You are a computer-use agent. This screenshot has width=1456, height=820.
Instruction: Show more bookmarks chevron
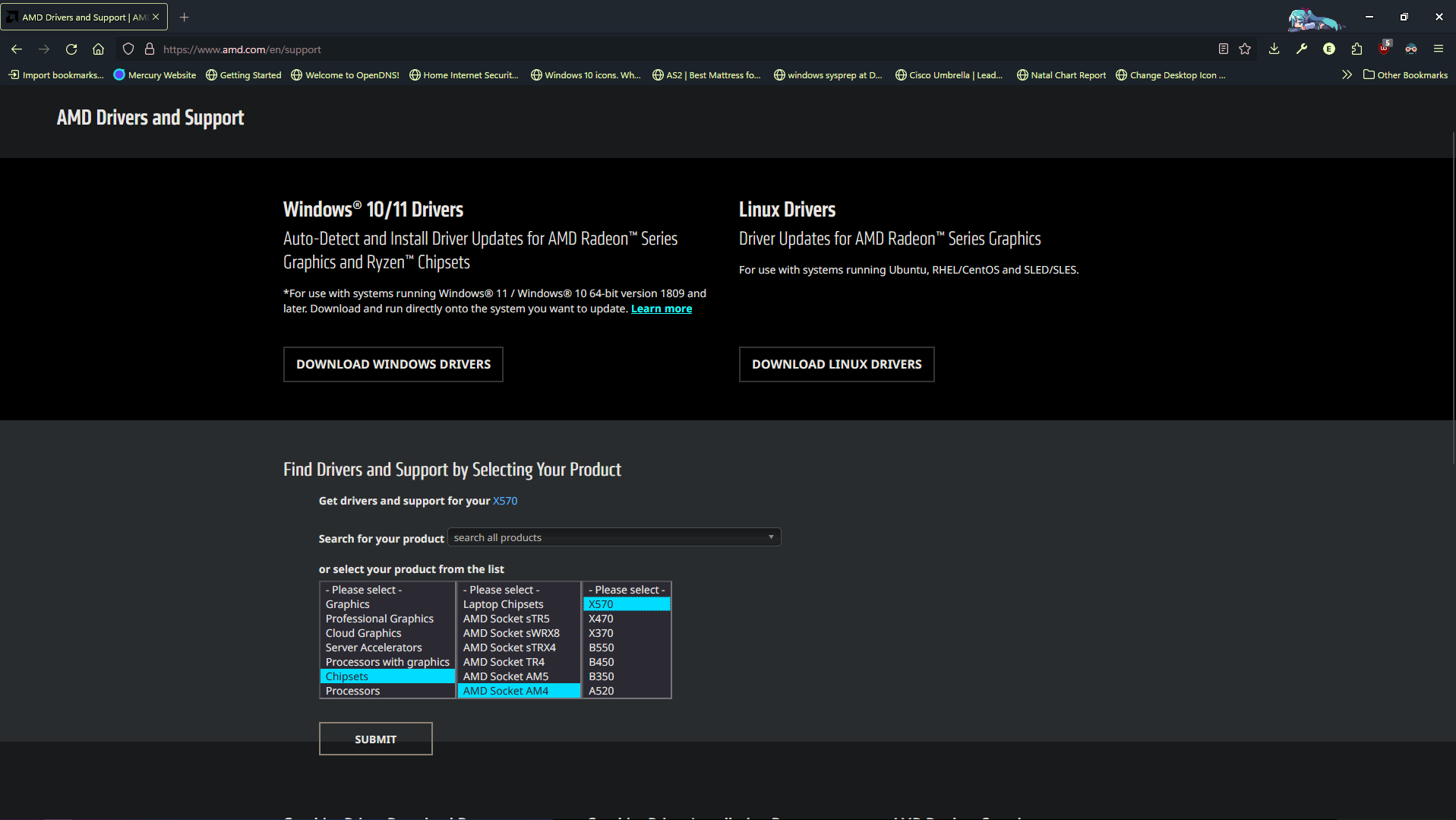1347,74
